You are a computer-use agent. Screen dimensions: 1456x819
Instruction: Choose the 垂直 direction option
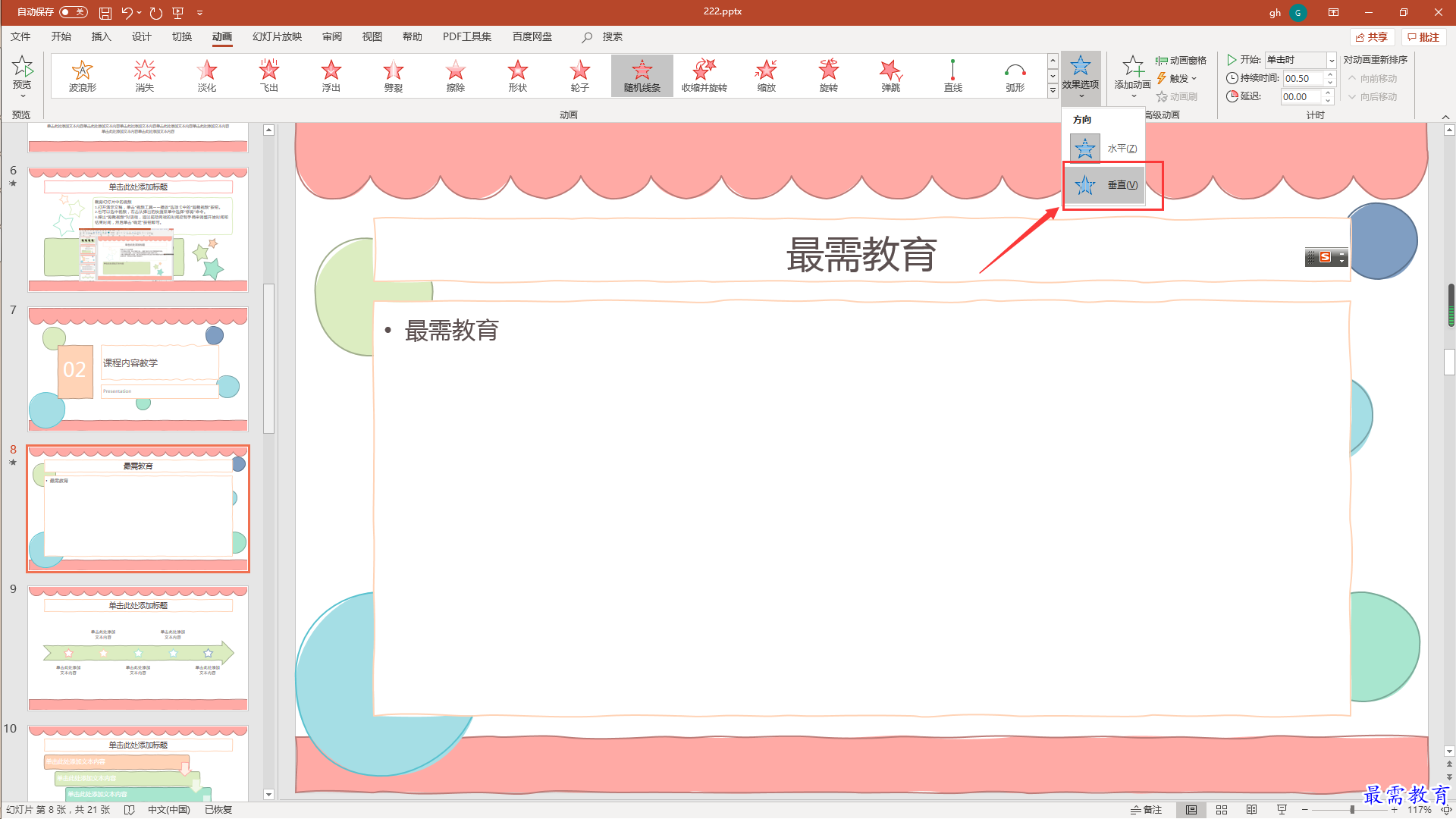point(1104,185)
